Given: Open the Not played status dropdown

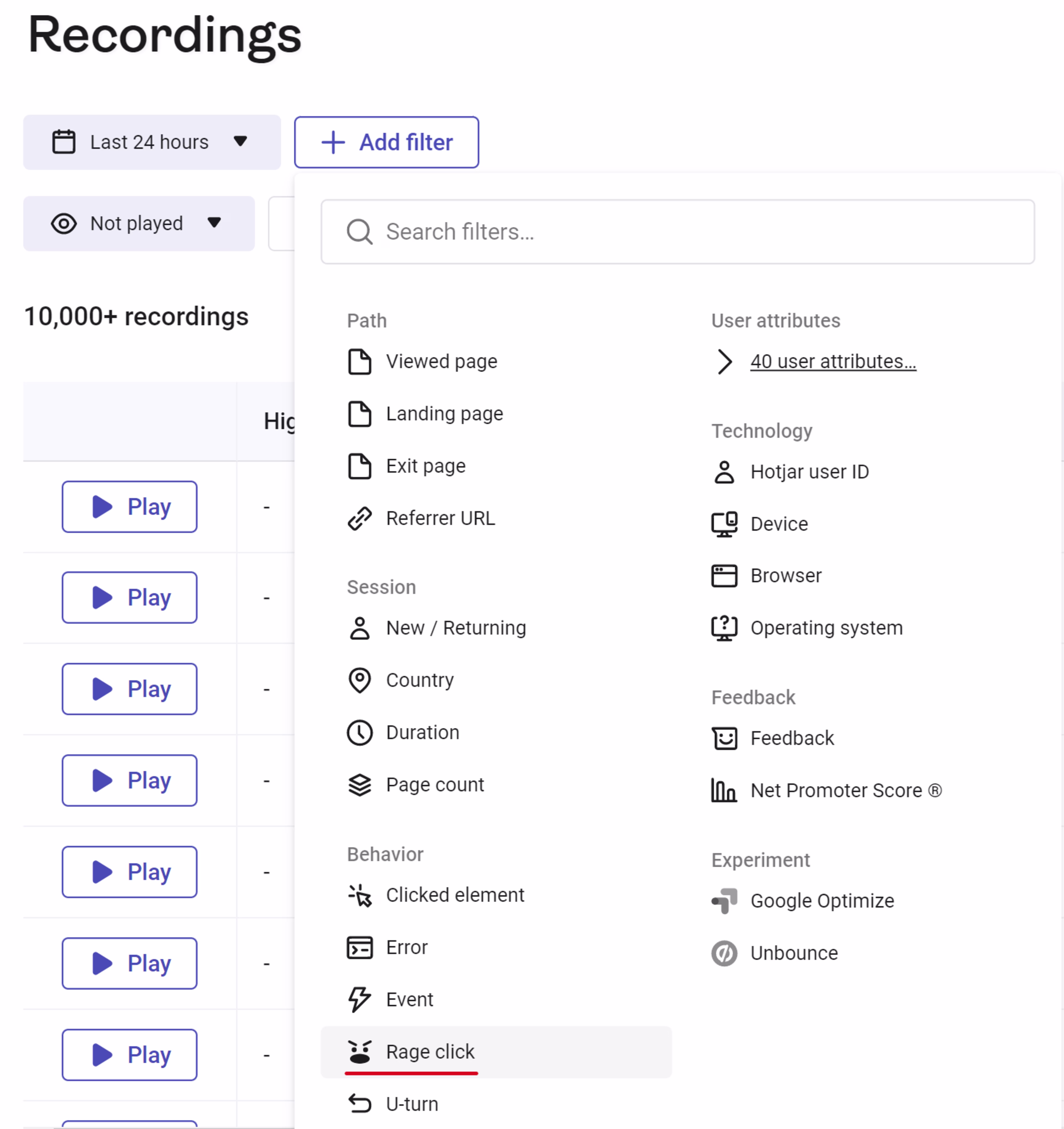Looking at the screenshot, I should point(139,223).
